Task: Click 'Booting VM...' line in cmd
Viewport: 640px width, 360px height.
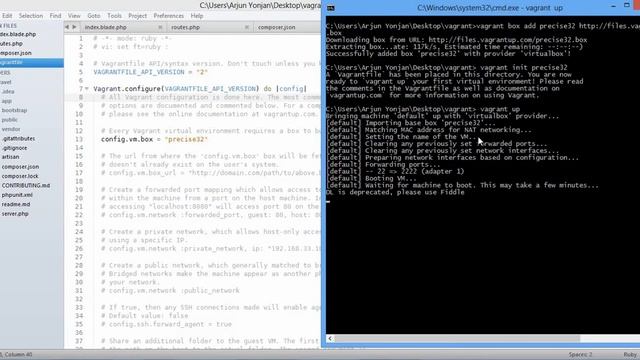Action: tap(391, 178)
